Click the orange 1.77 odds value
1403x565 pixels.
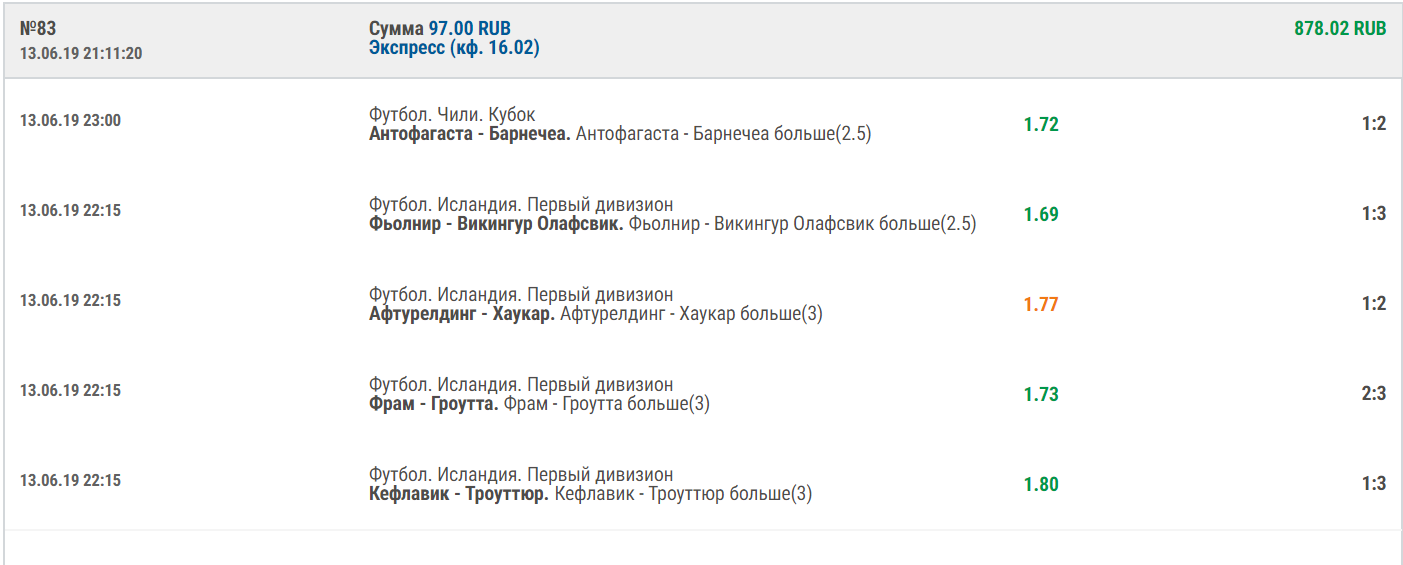coord(1040,305)
